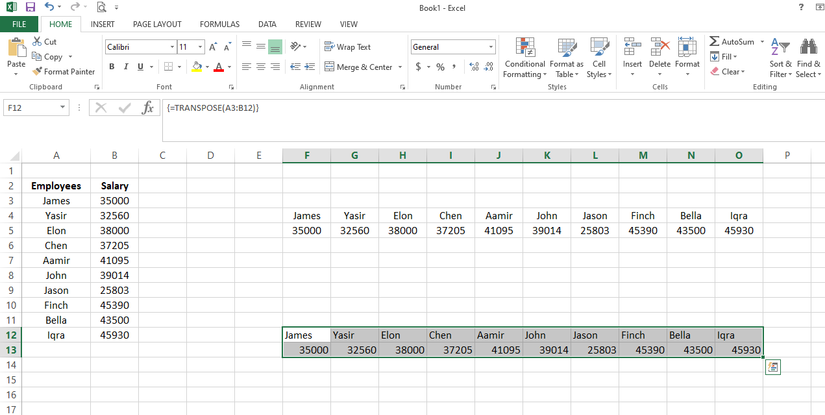Viewport: 825px width, 415px height.
Task: Click the Save icon in quick access toolbar
Action: coord(30,8)
